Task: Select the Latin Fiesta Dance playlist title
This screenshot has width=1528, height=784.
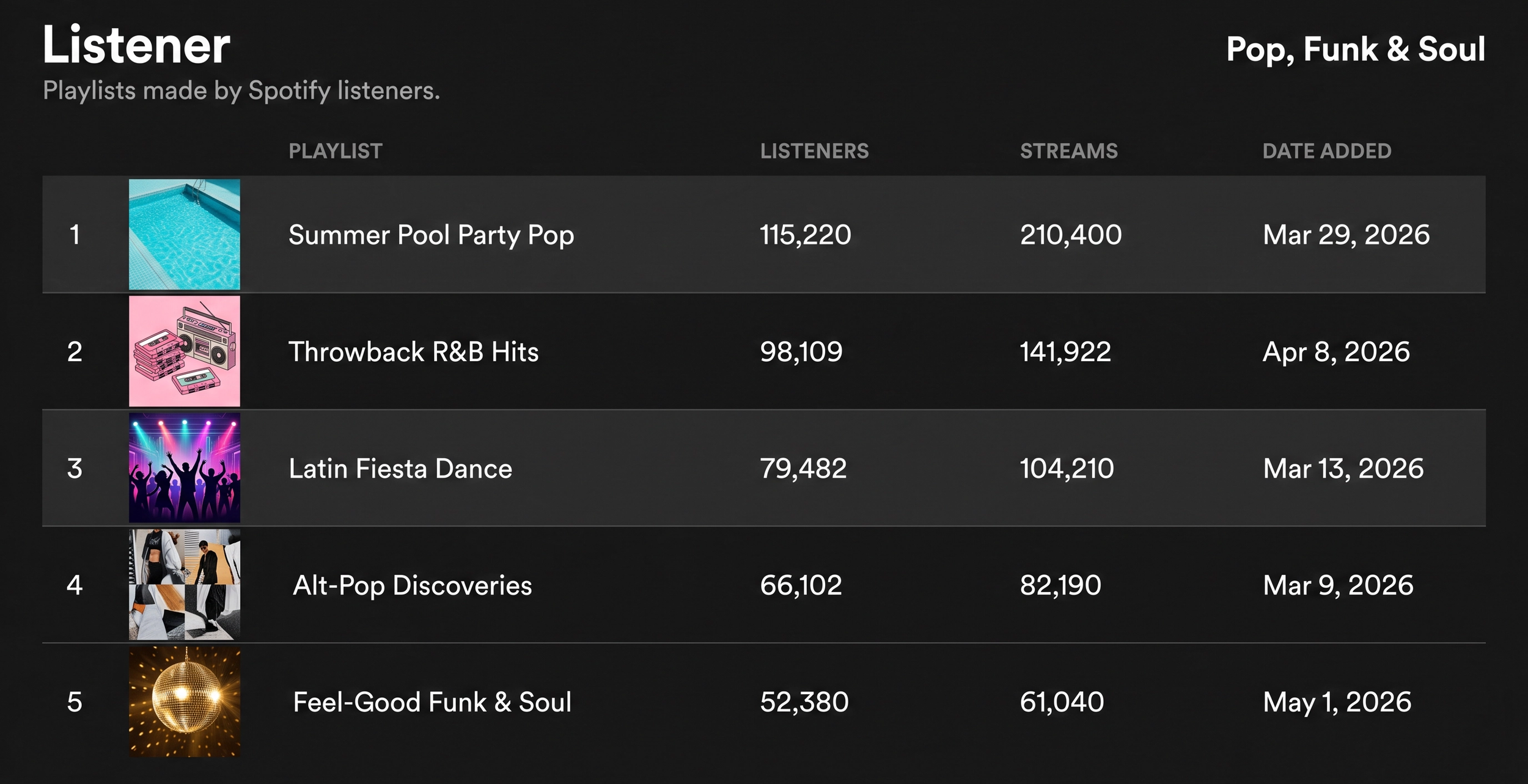Action: click(x=400, y=469)
